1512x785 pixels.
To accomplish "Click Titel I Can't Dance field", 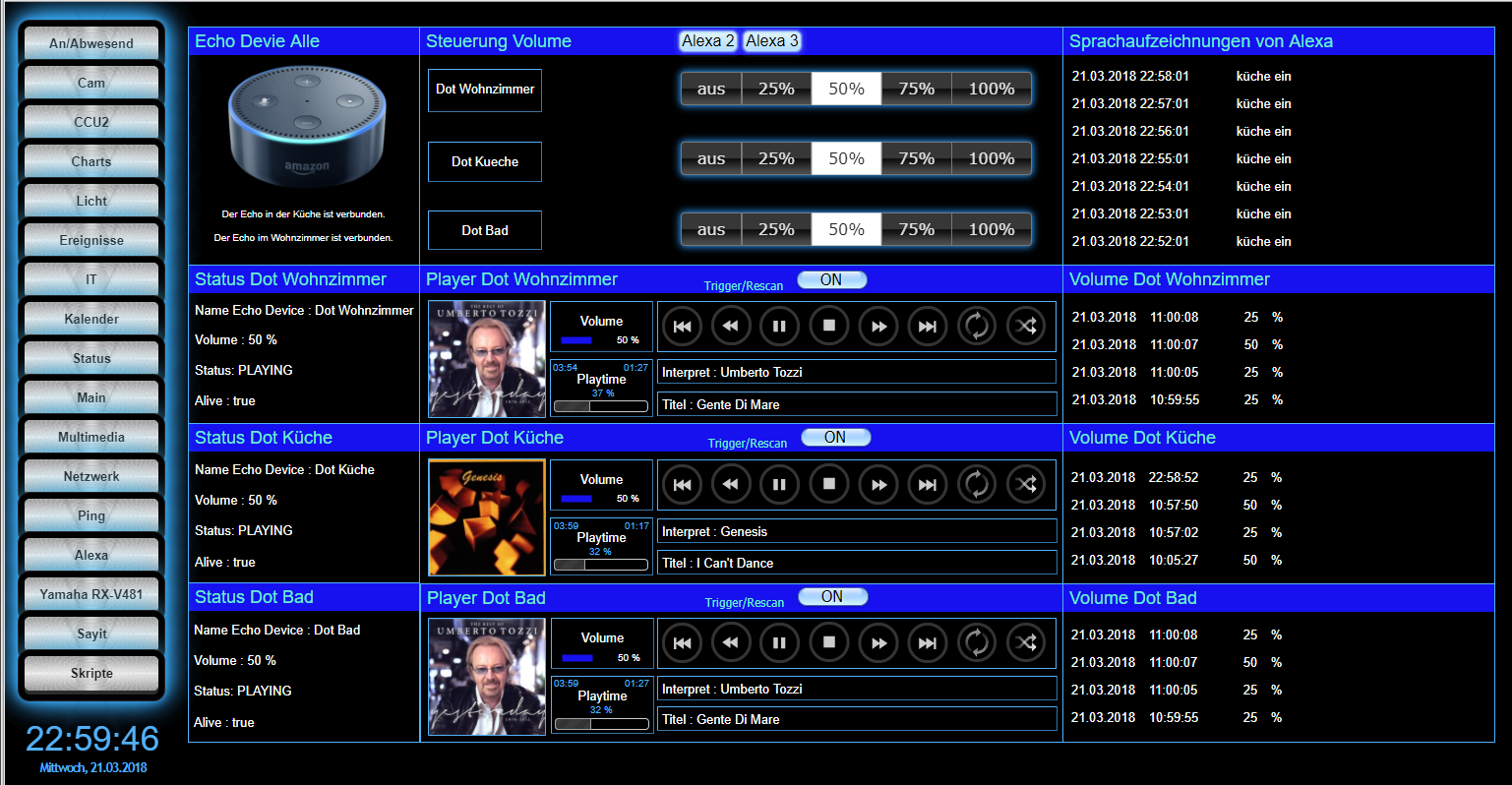I will click(857, 563).
